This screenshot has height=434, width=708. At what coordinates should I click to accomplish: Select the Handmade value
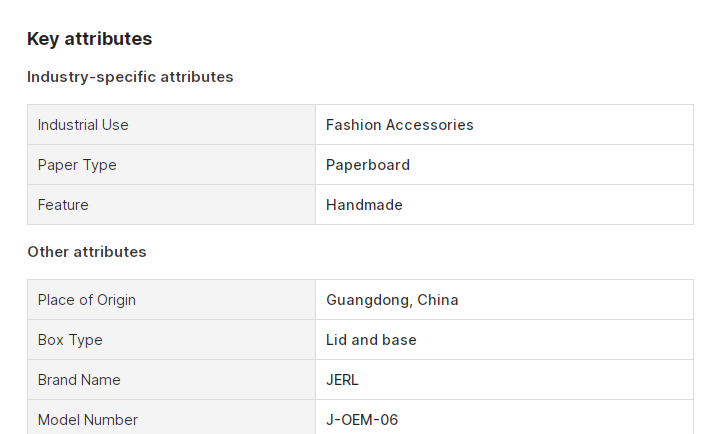click(364, 205)
